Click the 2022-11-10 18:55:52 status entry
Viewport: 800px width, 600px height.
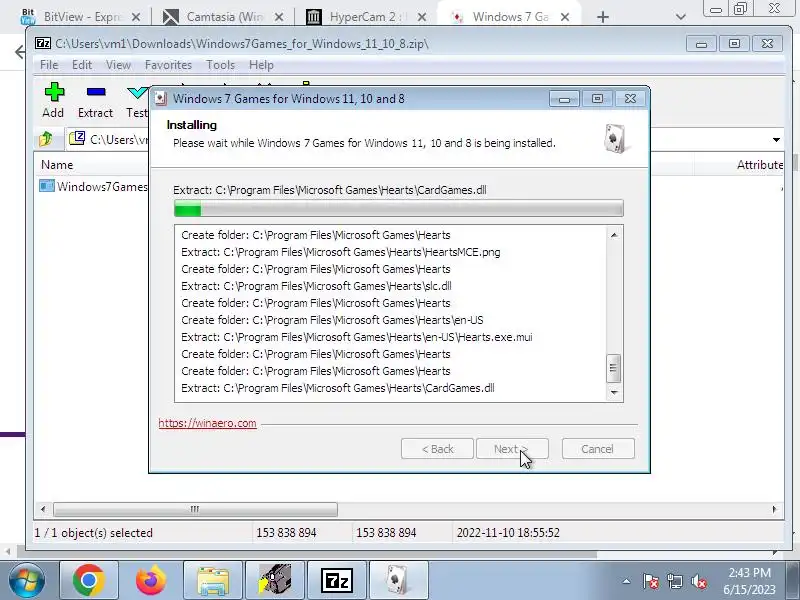click(x=508, y=533)
